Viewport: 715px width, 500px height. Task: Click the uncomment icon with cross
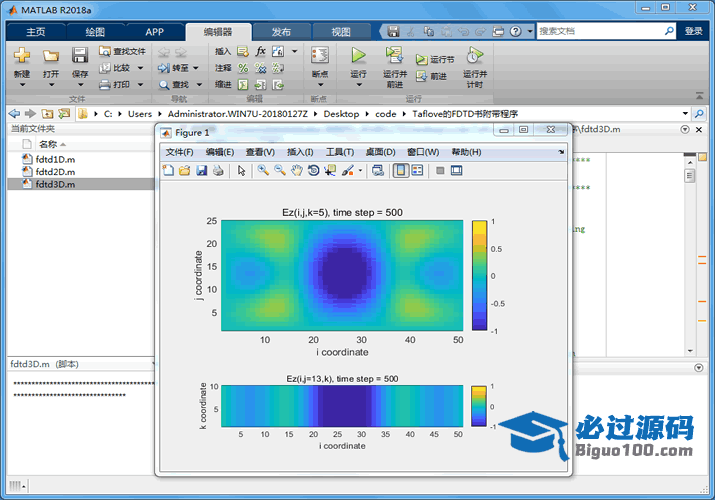coord(260,68)
